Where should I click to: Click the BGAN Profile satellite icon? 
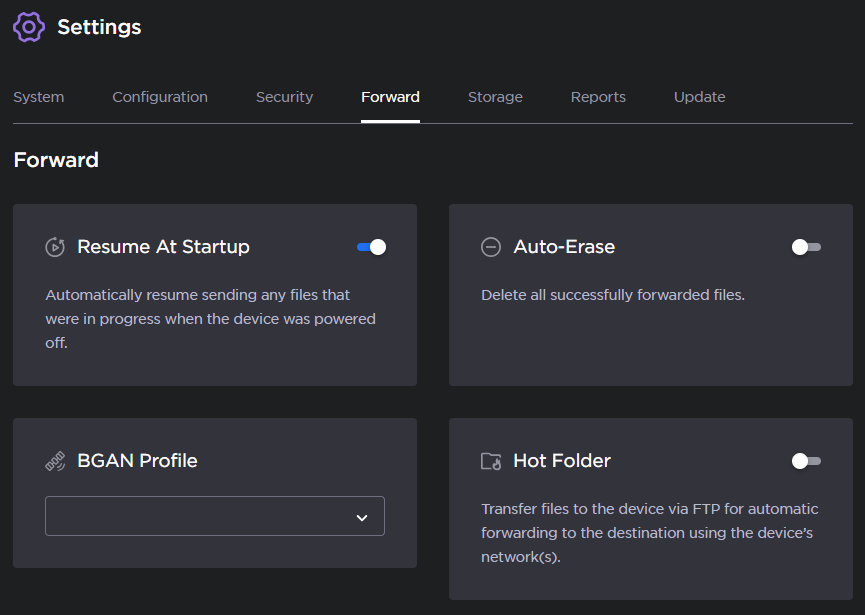(x=55, y=461)
